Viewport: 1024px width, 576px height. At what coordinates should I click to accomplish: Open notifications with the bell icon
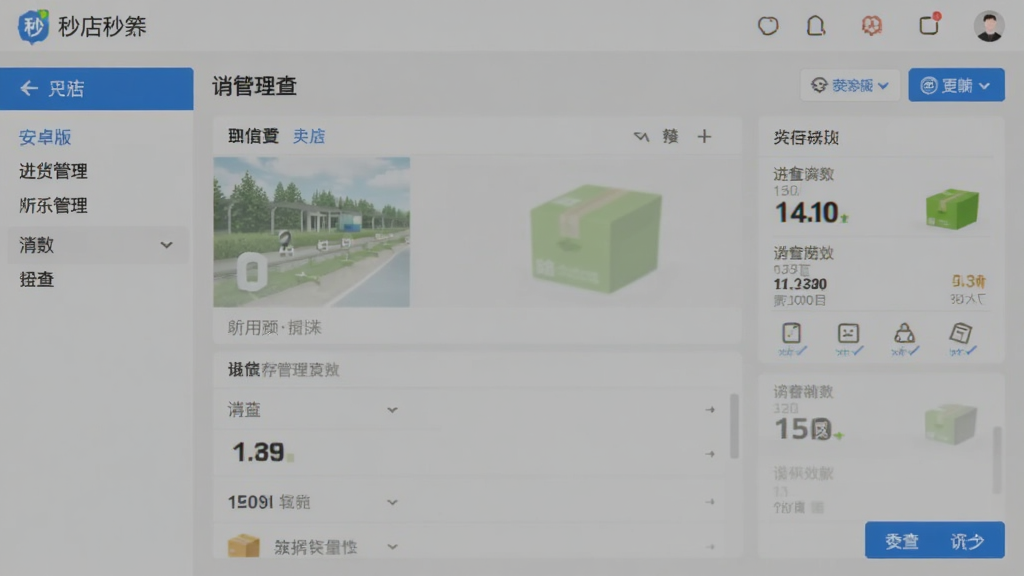click(816, 26)
